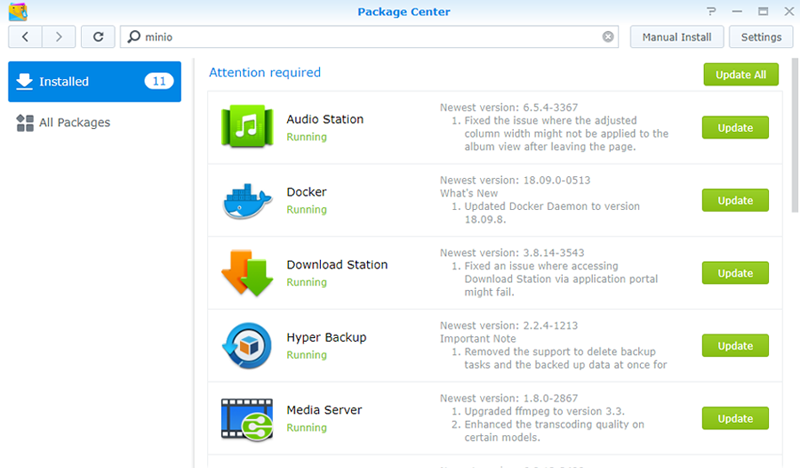
Task: Click Newest version 18.09.0-0513 text
Action: (x=515, y=180)
